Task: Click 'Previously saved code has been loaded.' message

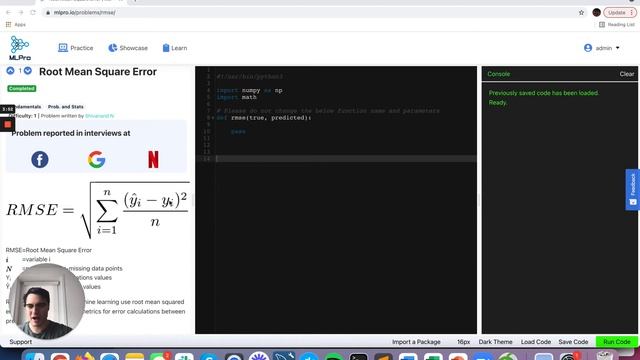Action: pos(543,93)
